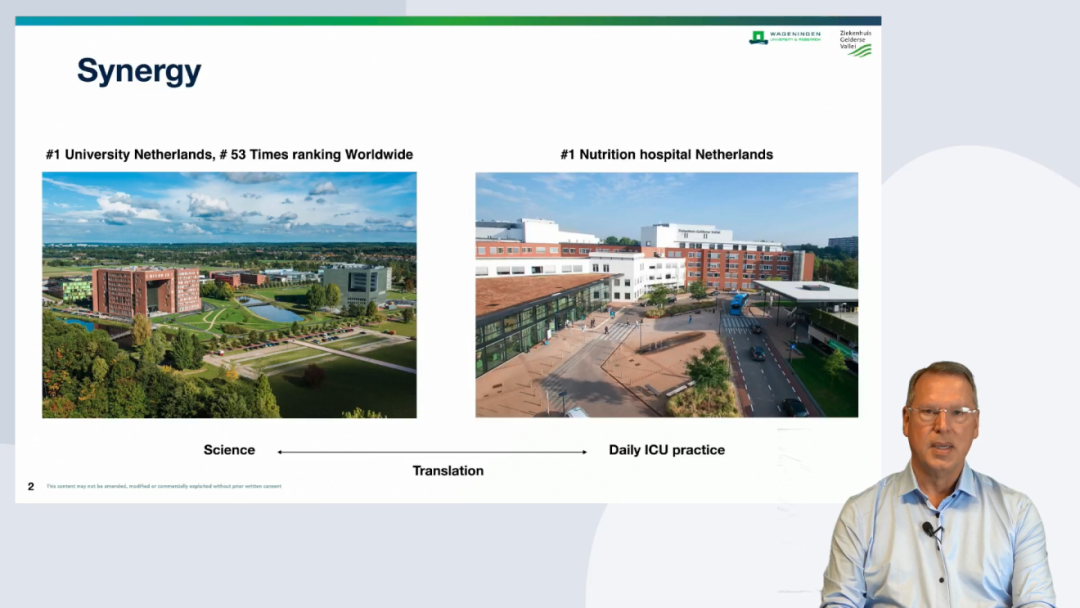
Task: Click the Translation label
Action: 448,471
